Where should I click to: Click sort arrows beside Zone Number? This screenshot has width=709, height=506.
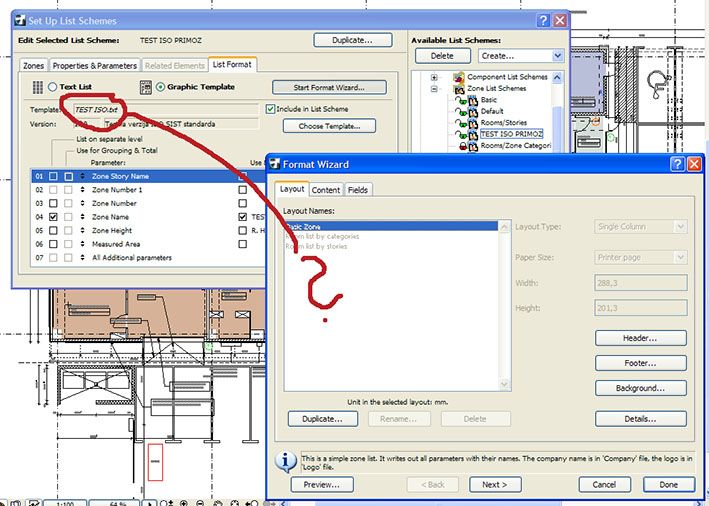(x=82, y=203)
